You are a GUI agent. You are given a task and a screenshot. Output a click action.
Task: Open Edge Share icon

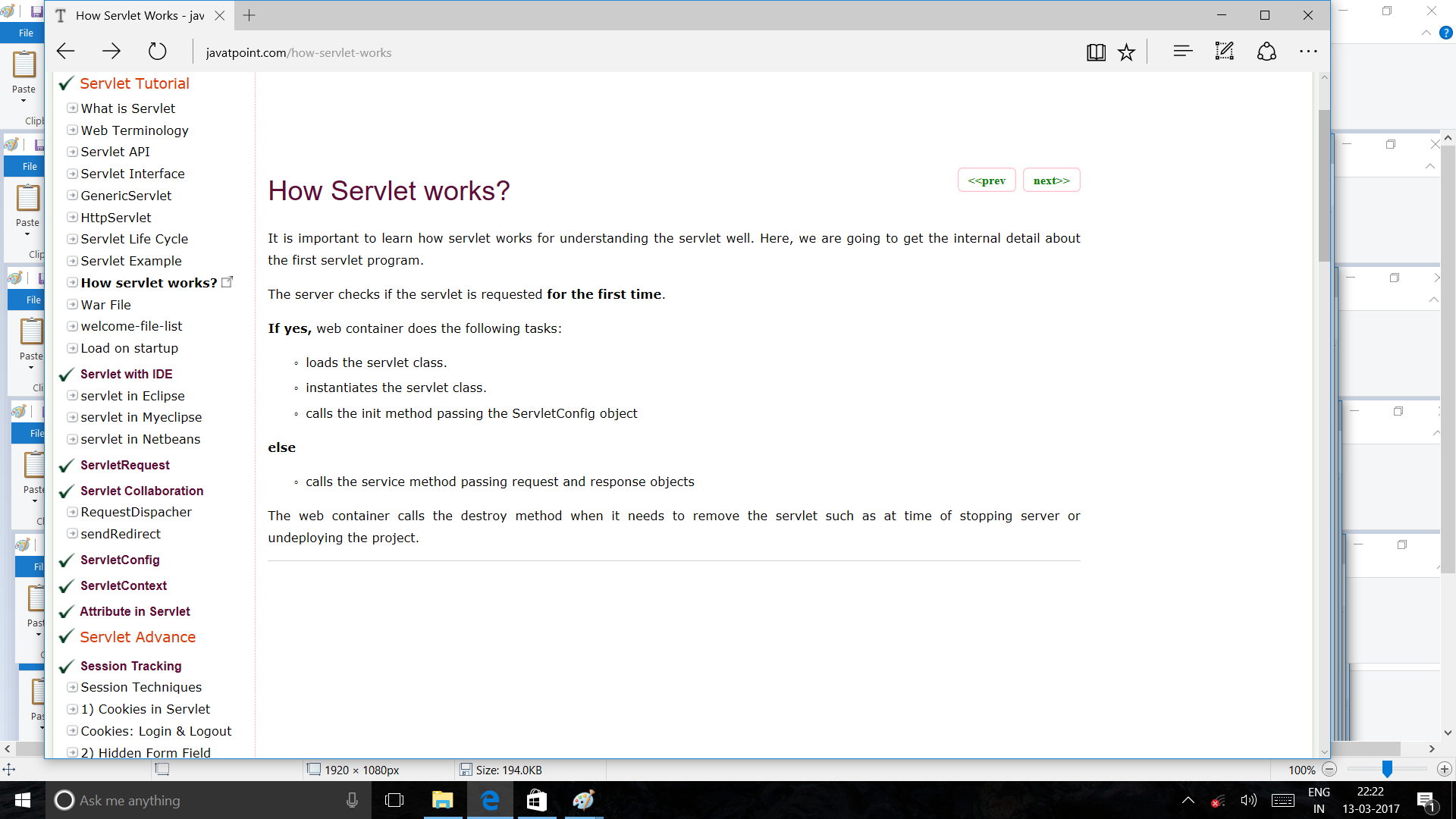point(1266,52)
